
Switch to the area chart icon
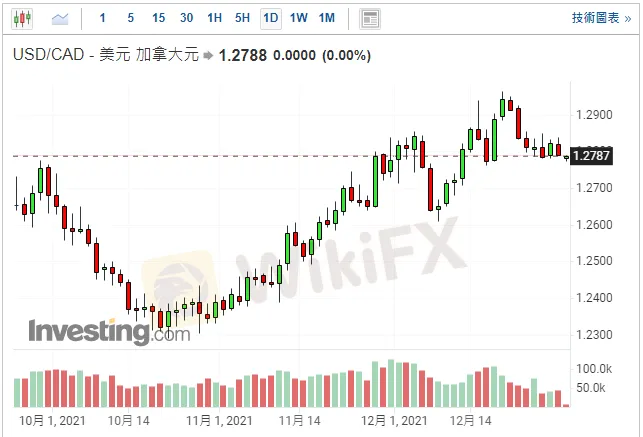60,18
